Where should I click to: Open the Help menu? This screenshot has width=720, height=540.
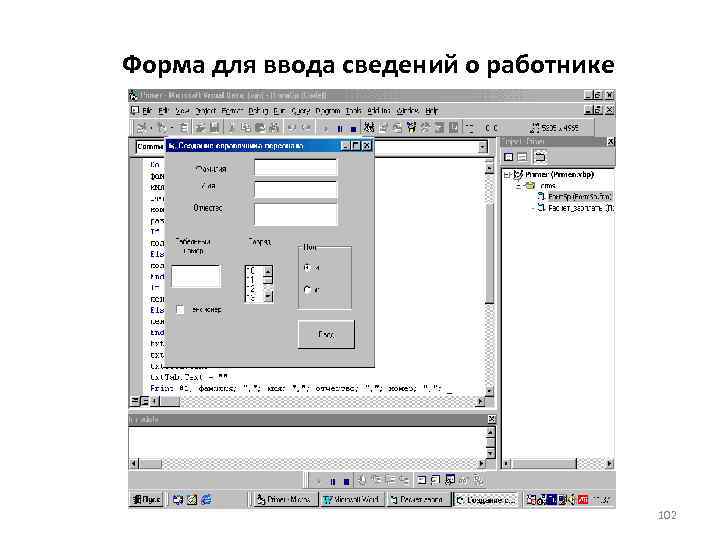click(431, 111)
